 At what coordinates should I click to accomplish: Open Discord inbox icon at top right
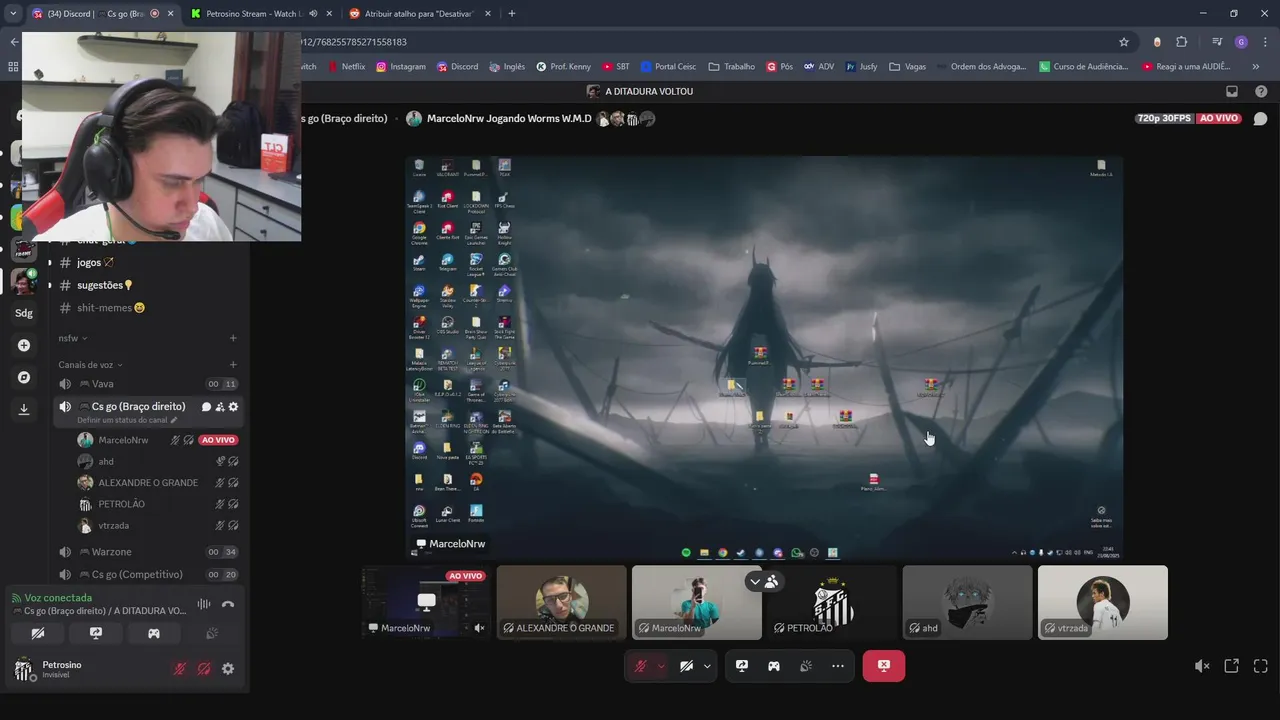coord(1232,91)
